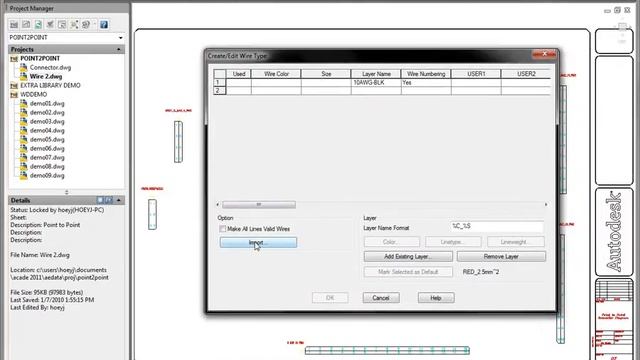Select the EXTRA LIBRARY DEMO project
Viewport: 640px width, 360px height.
50,85
